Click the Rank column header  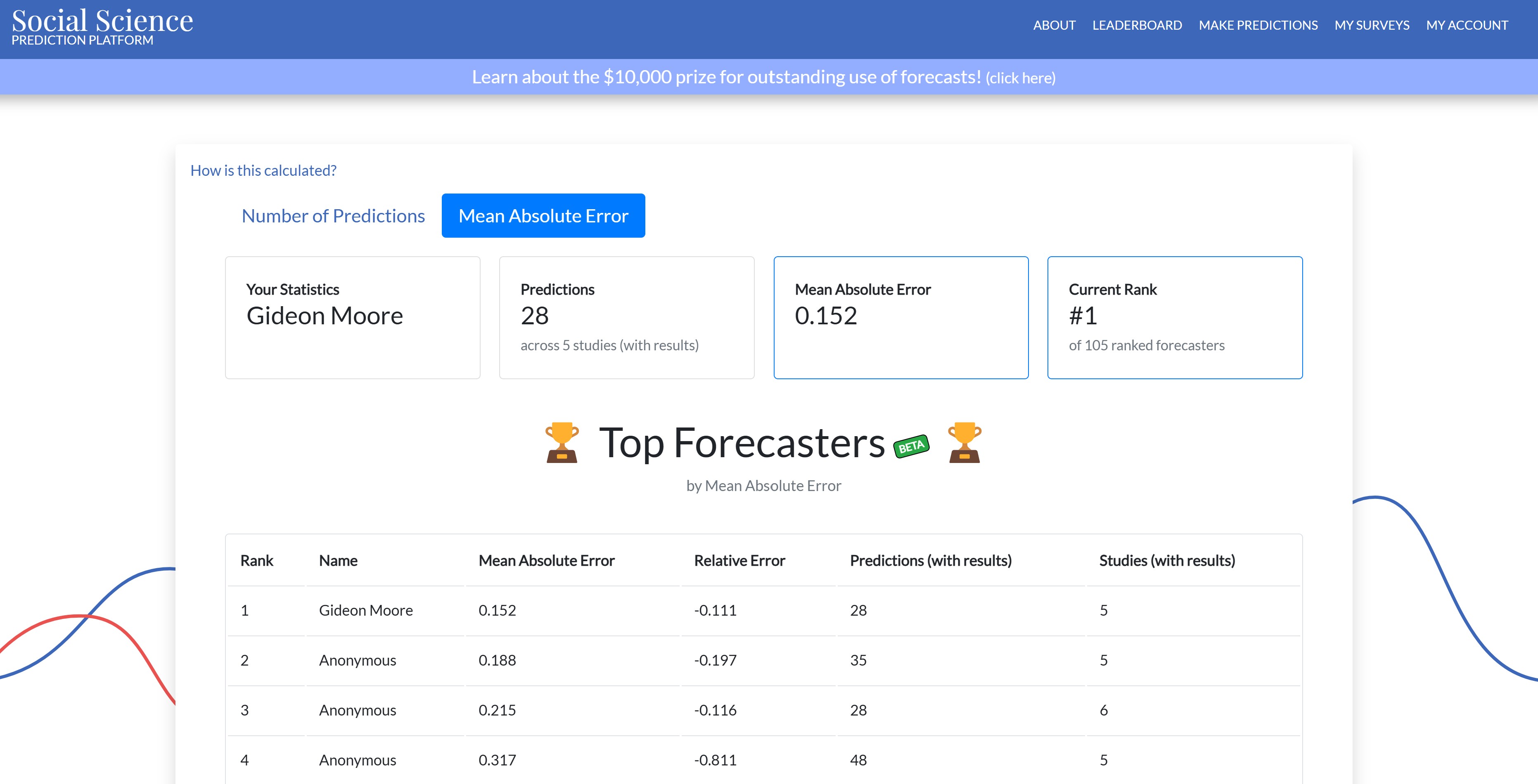click(257, 561)
